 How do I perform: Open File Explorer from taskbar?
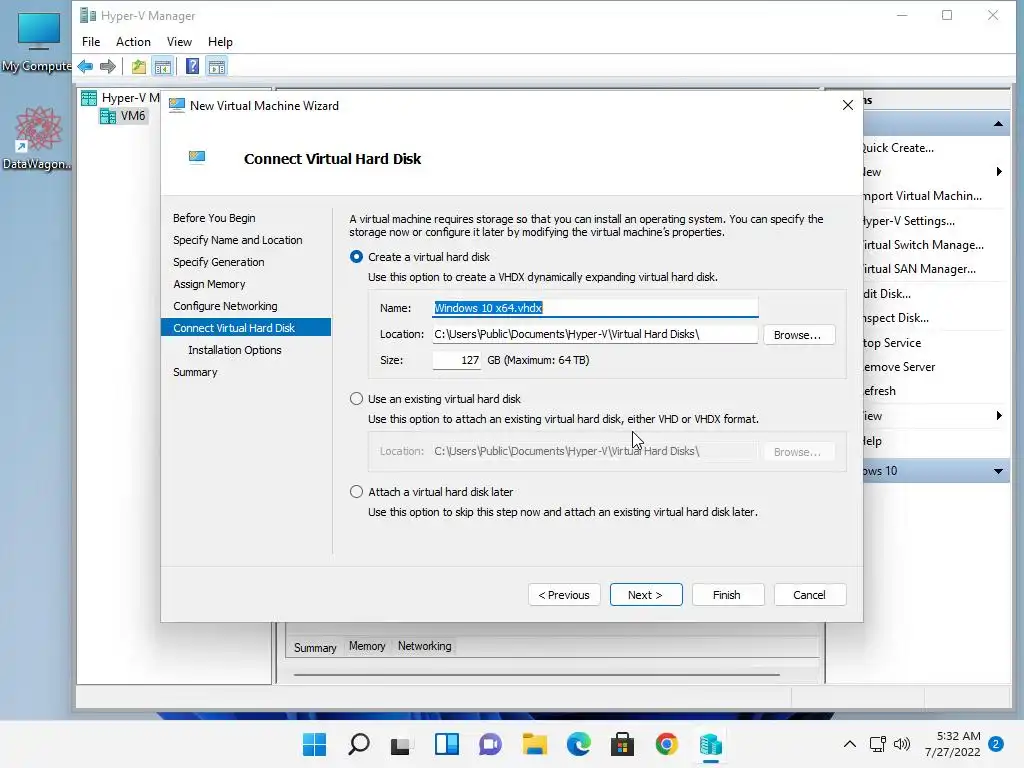pyautogui.click(x=535, y=744)
